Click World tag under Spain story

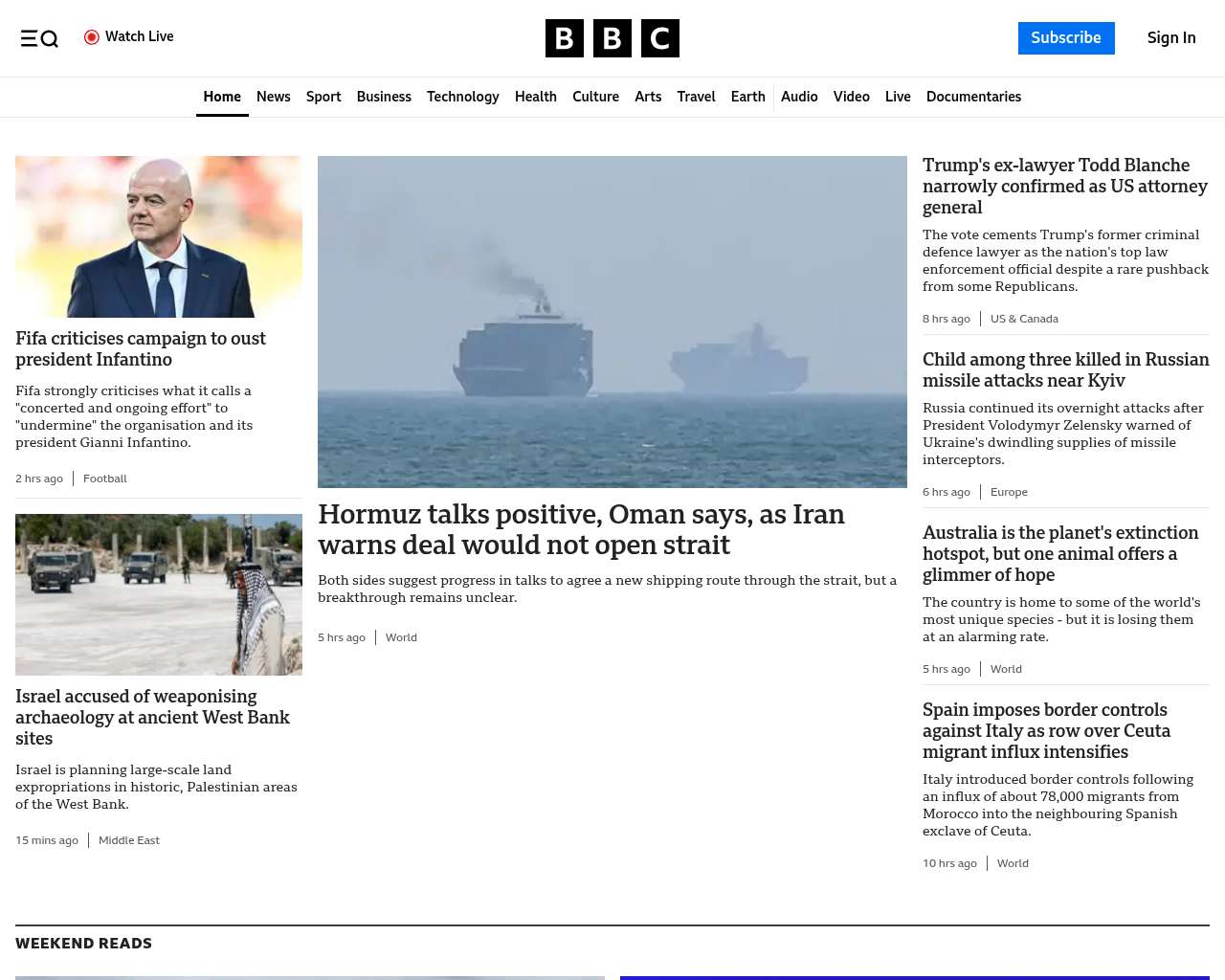(1013, 863)
